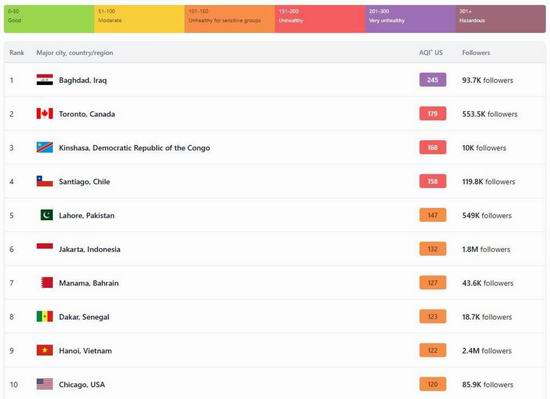This screenshot has height=399, width=550.
Task: Click the Followers column header
Action: pos(476,53)
